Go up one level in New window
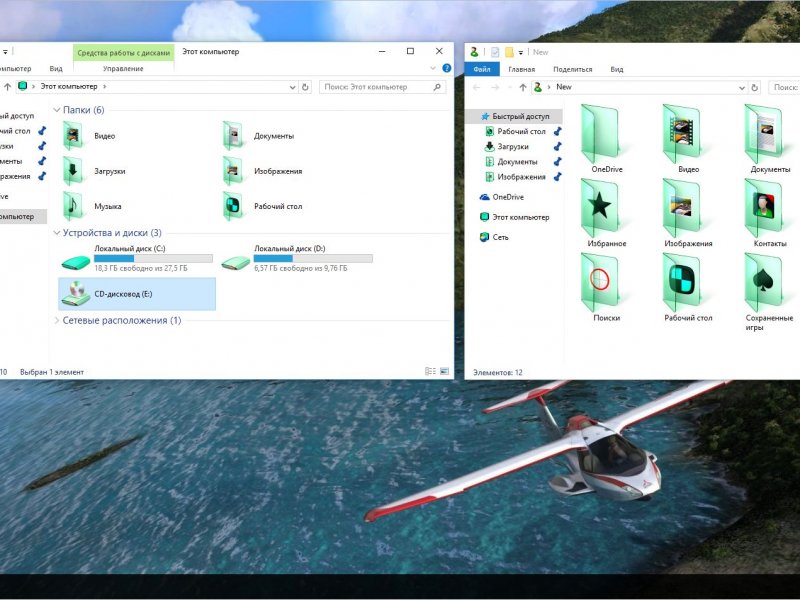 523,87
